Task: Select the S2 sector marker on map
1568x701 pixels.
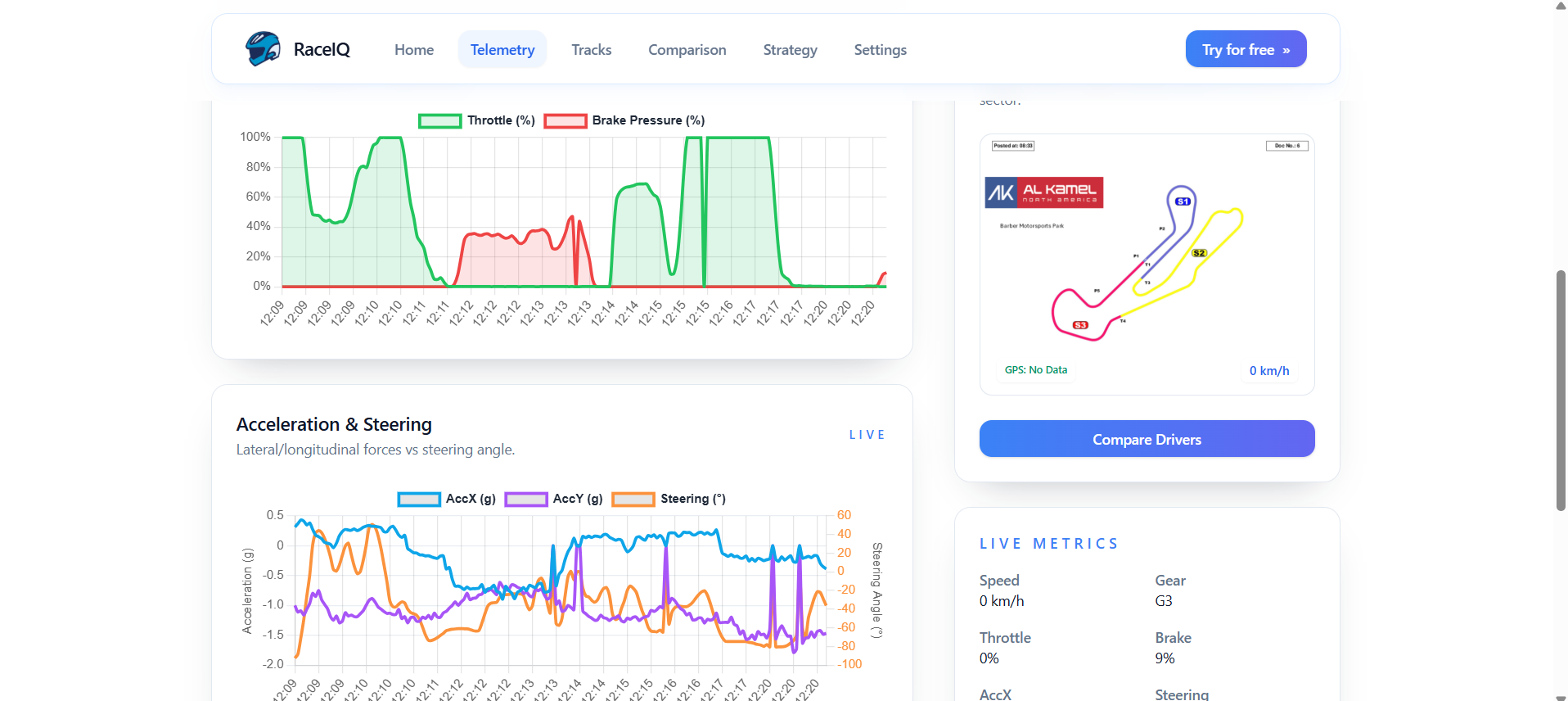Action: (x=1199, y=253)
